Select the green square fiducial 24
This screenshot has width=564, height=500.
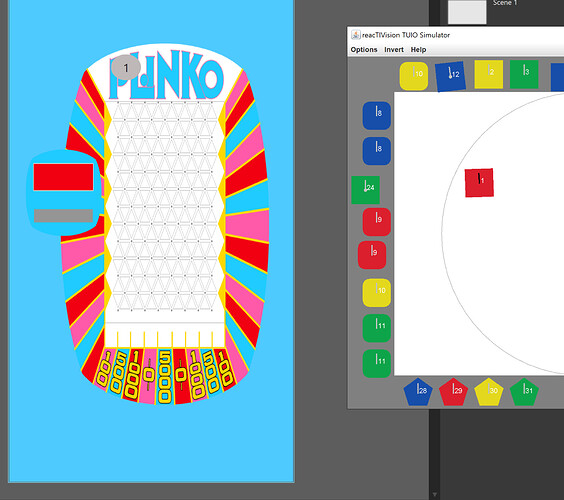[x=365, y=190]
